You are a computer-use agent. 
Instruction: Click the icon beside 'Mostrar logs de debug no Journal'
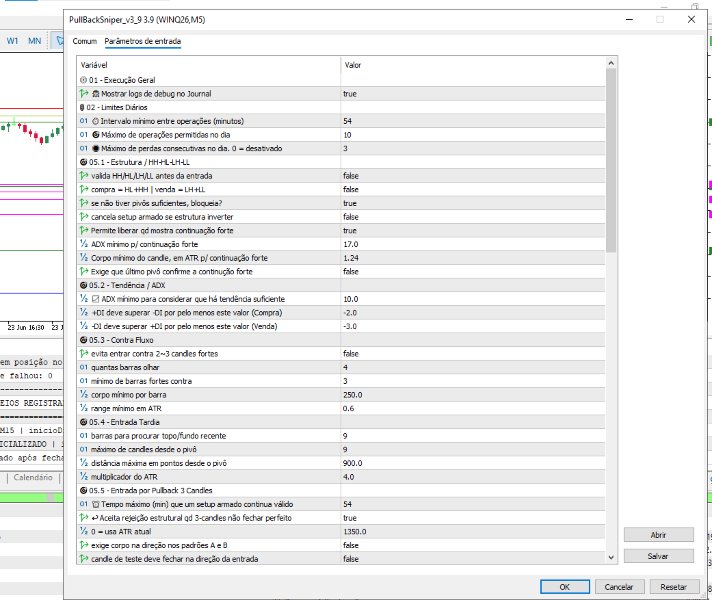click(96, 94)
